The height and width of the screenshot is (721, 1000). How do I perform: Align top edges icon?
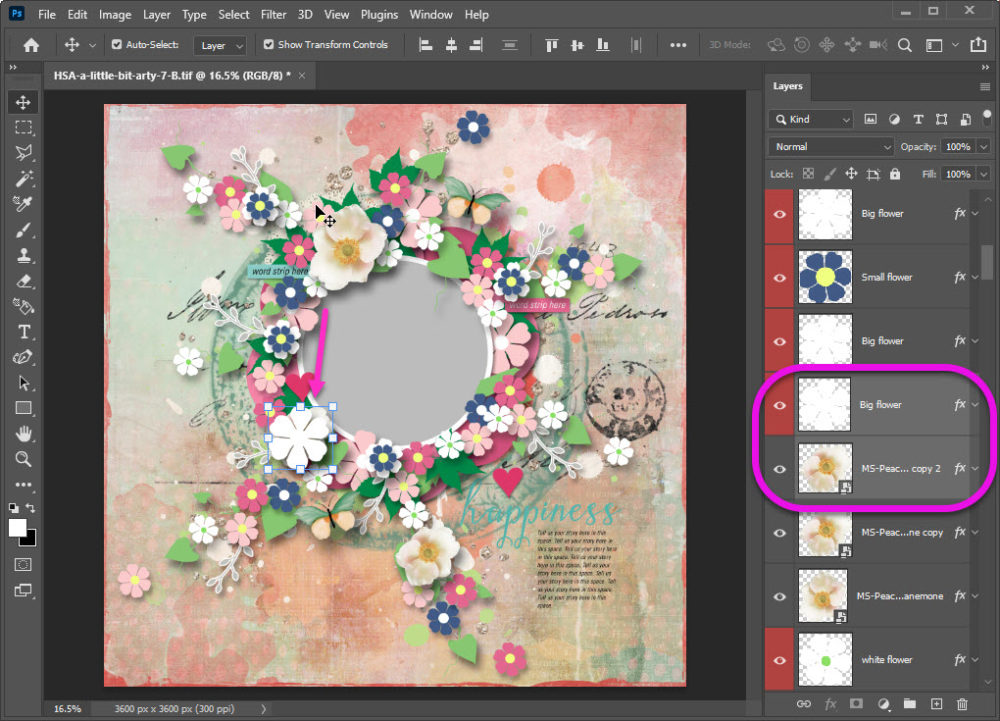click(x=552, y=45)
